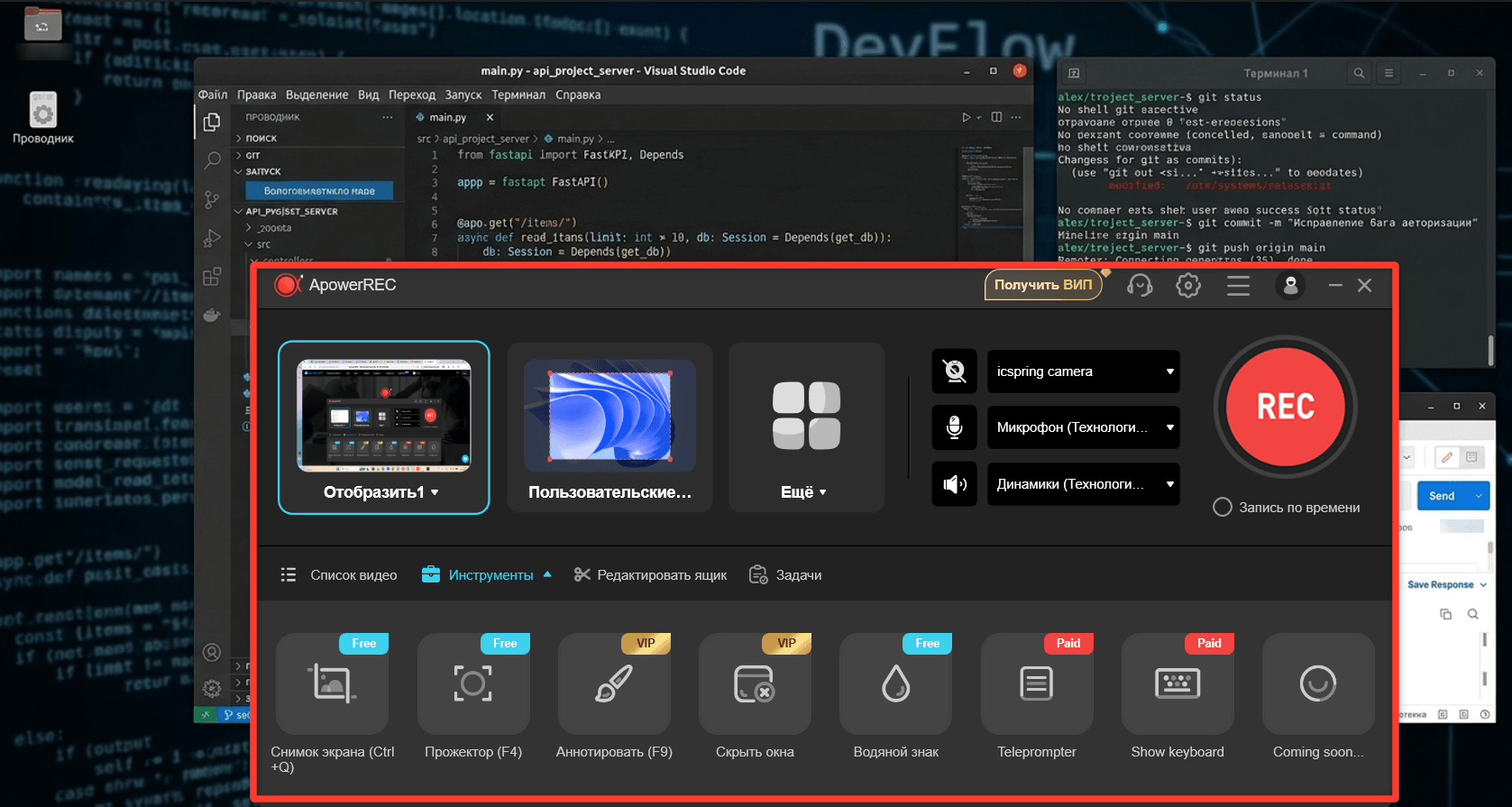
Task: Open Run and Debug in VS Code activity bar
Action: click(212, 238)
